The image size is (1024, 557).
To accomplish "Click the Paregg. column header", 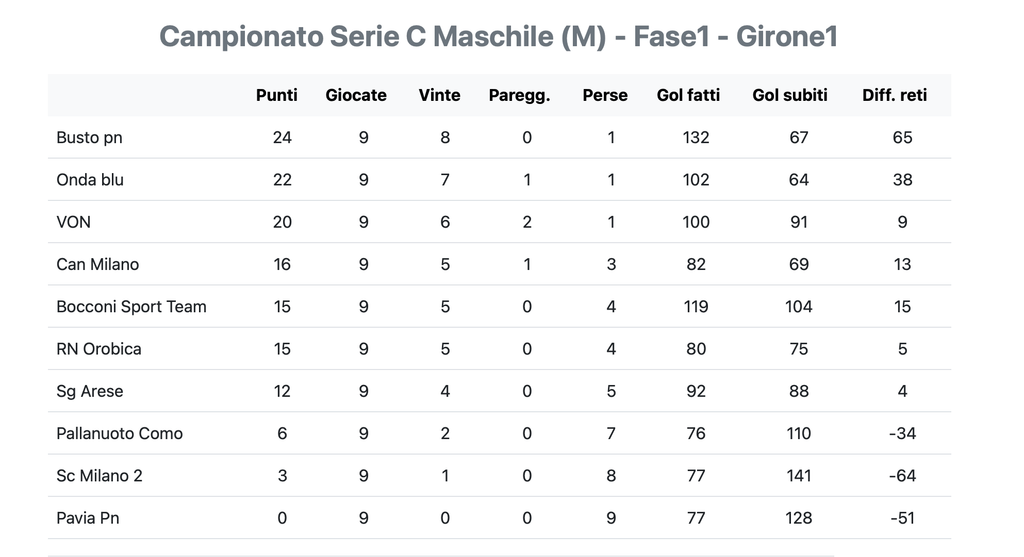I will click(519, 95).
